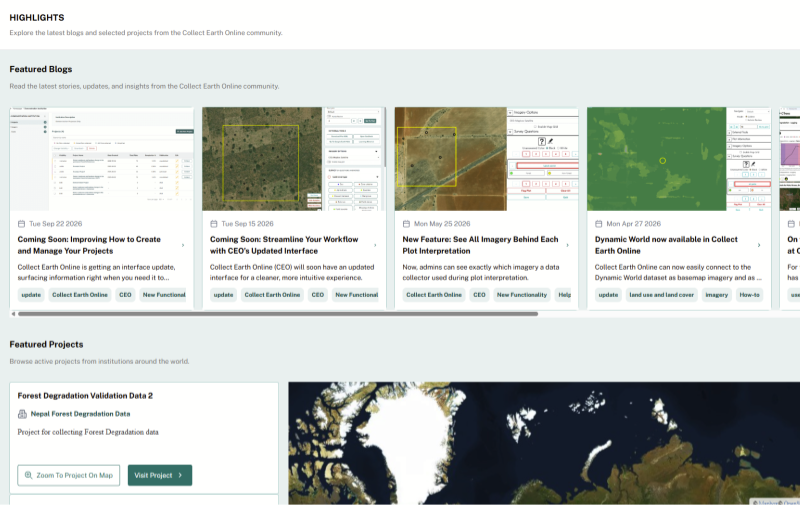Open blog New Feature: See All Imagery
The image size is (800, 505).
click(x=480, y=245)
